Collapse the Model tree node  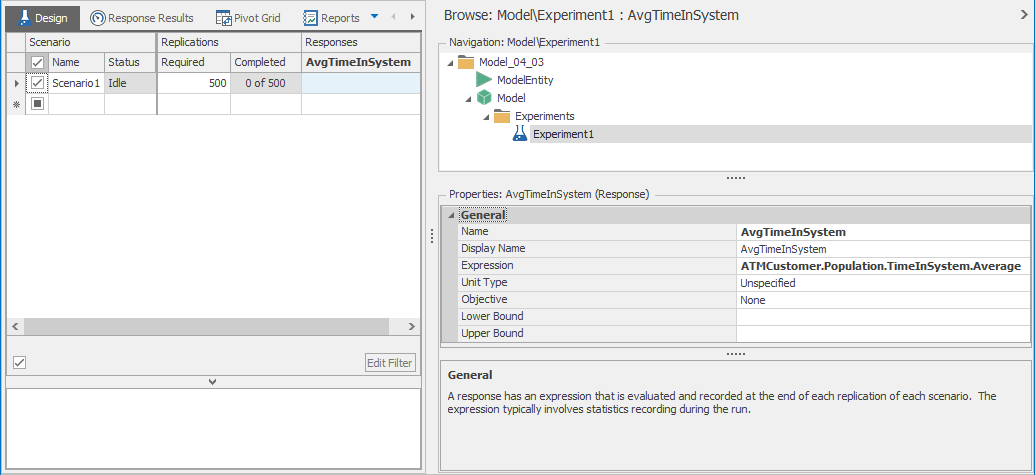point(468,99)
